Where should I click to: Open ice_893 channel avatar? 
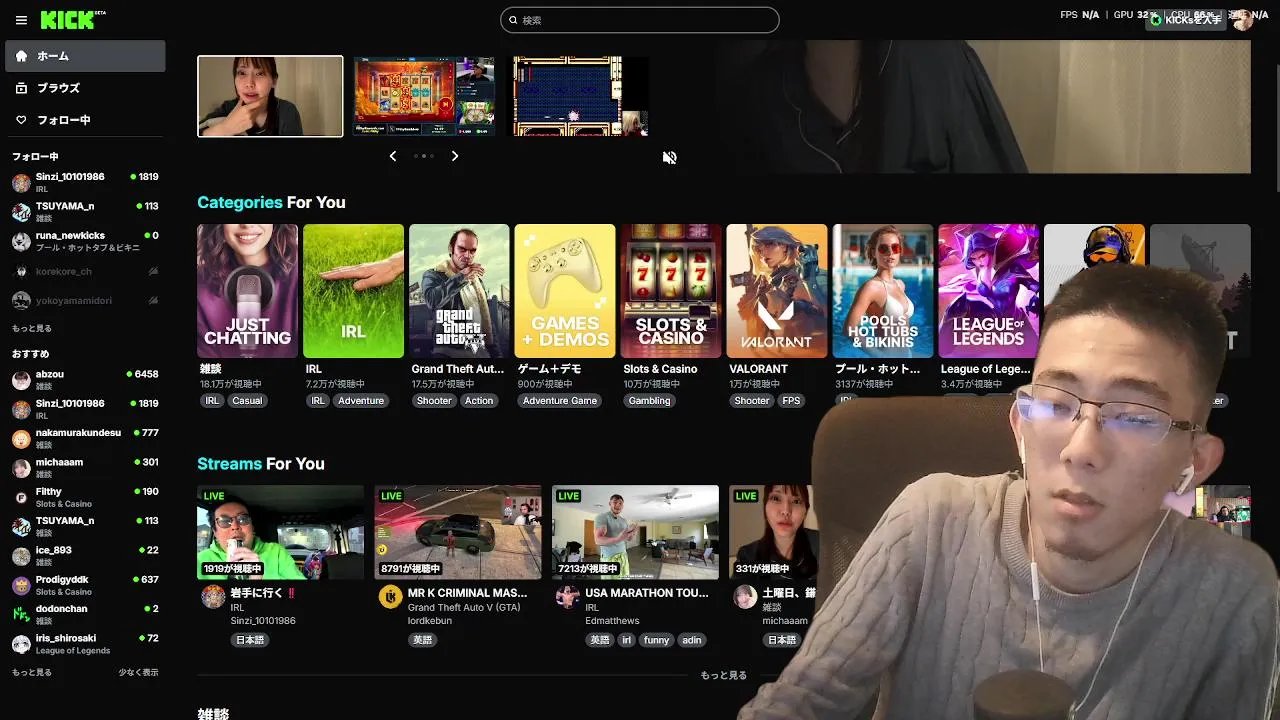pos(21,556)
